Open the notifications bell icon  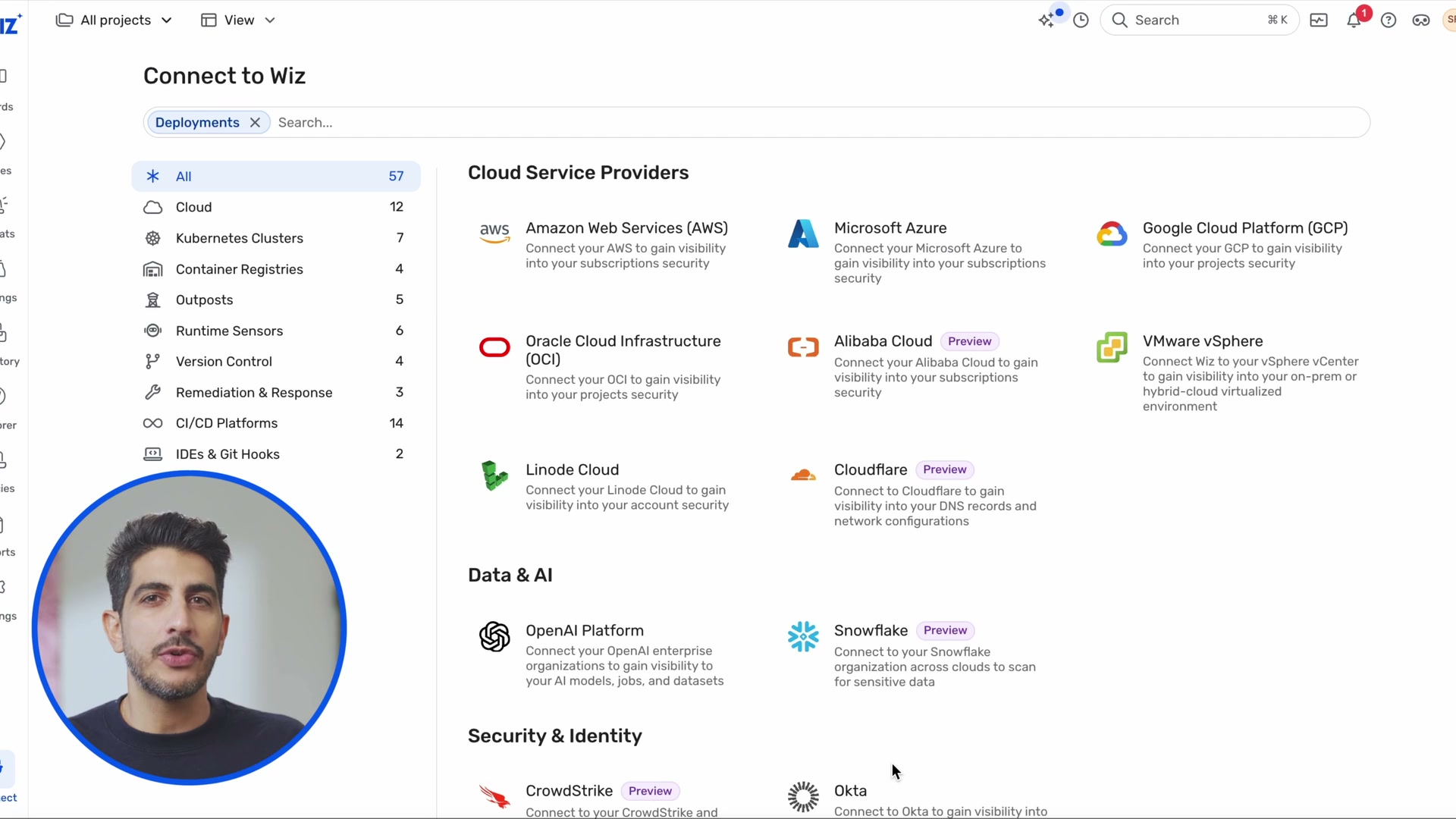[x=1354, y=20]
